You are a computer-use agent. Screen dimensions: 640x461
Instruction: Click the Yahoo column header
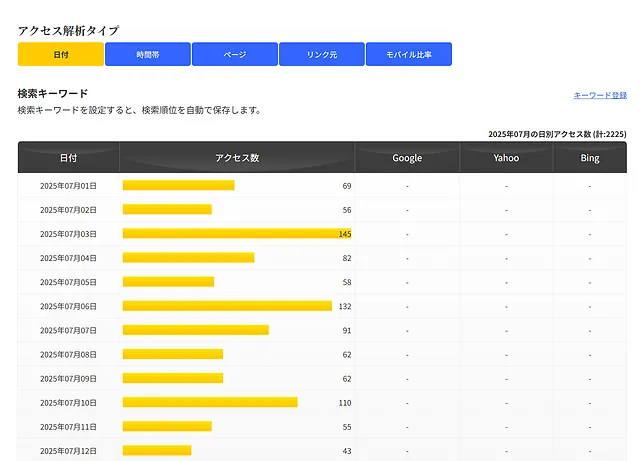tap(506, 158)
